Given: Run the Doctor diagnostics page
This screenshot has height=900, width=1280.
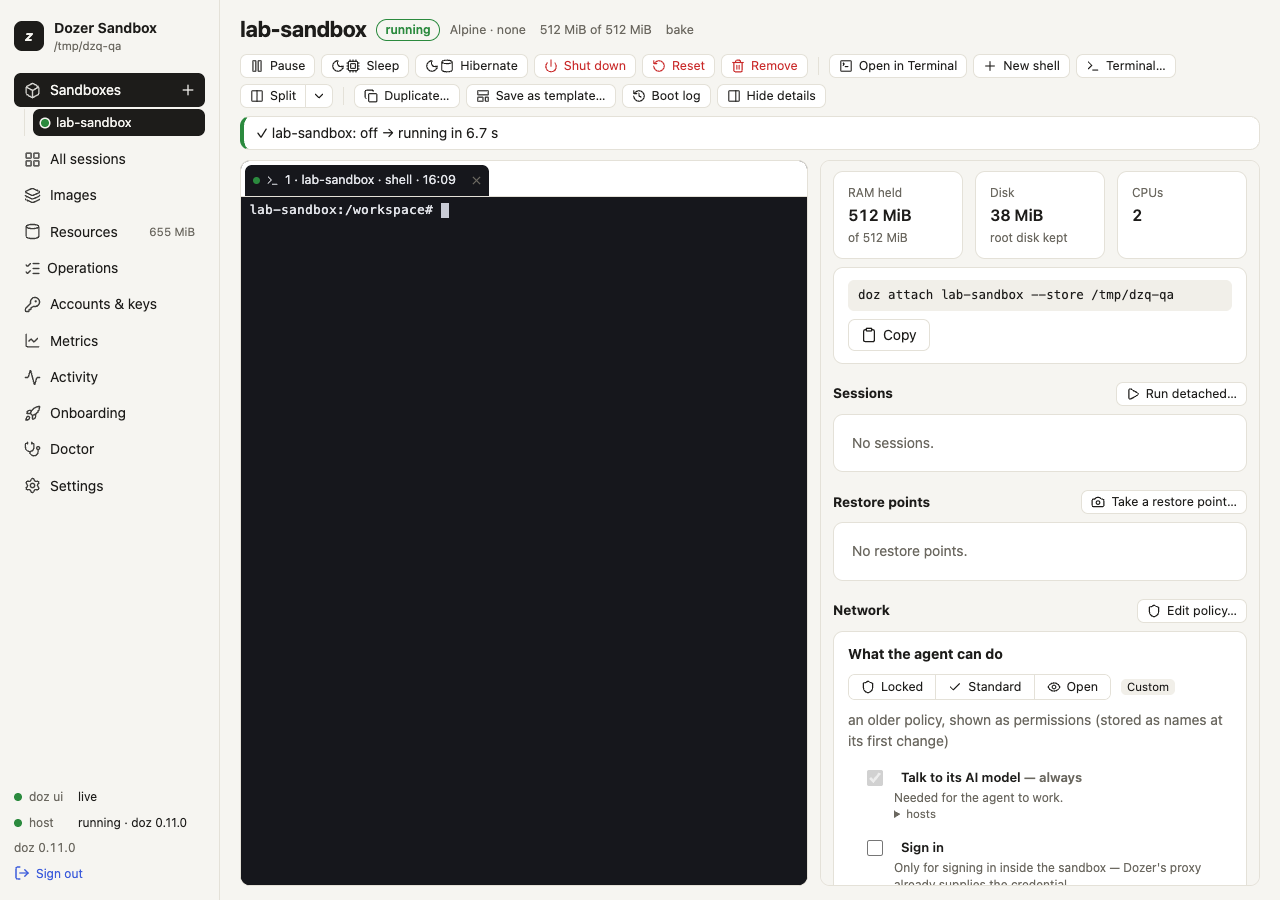Looking at the screenshot, I should (x=109, y=449).
